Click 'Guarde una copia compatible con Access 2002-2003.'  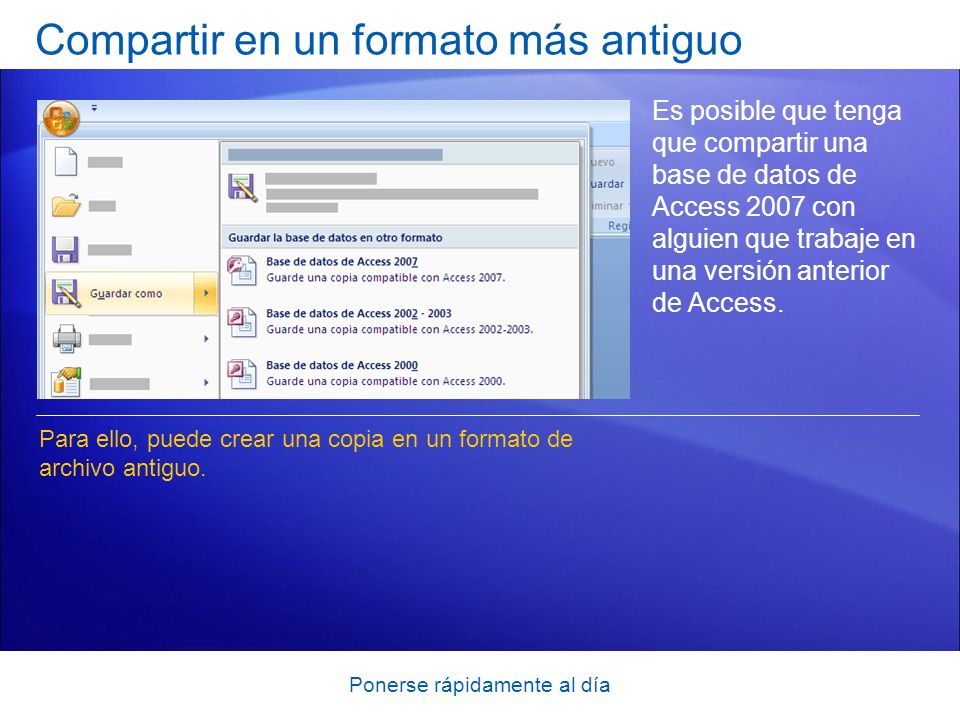coord(399,329)
